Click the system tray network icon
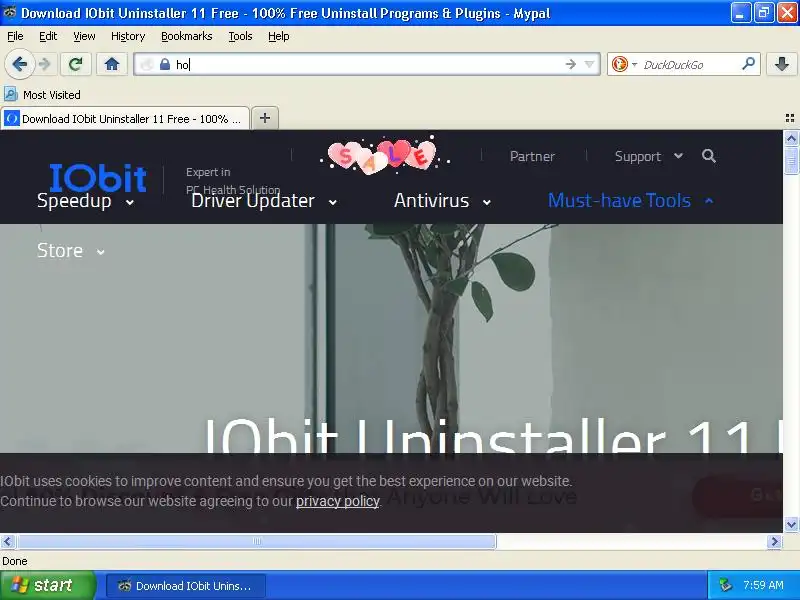This screenshot has width=800, height=600. 725,585
